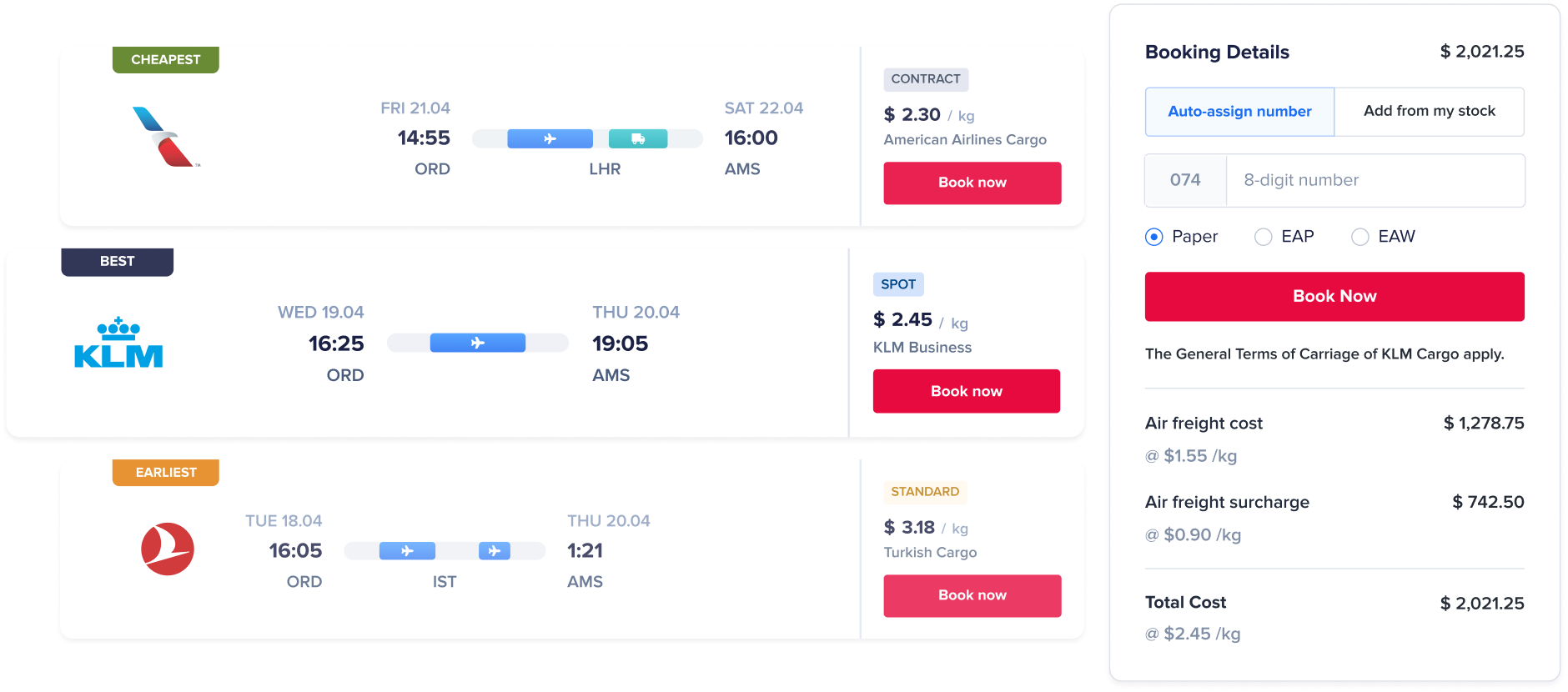
Task: Select the EAW radio option
Action: (1360, 237)
